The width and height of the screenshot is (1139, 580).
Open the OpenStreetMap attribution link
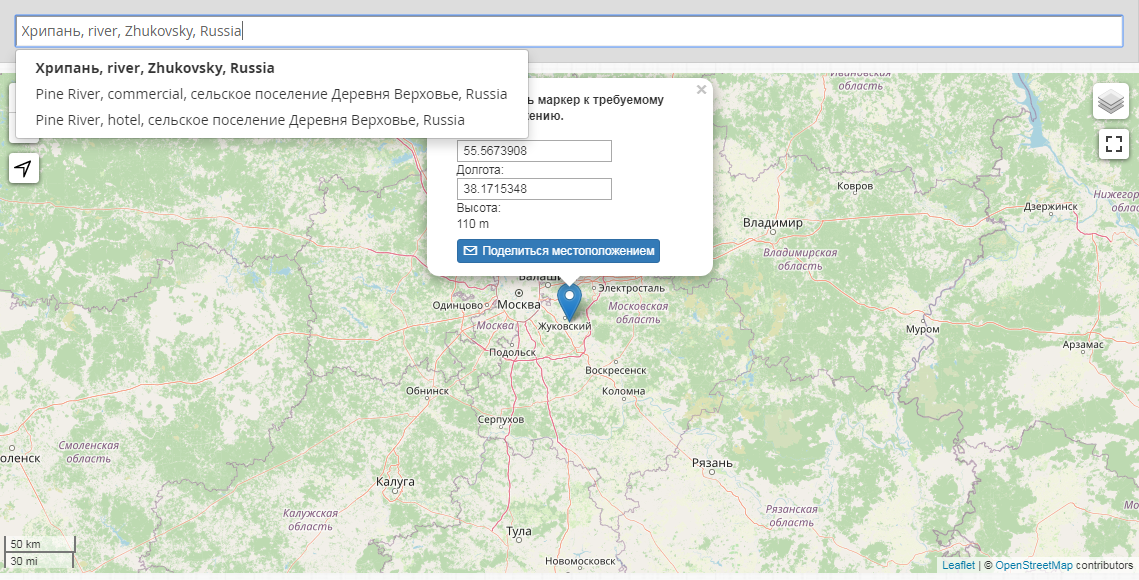1033,566
